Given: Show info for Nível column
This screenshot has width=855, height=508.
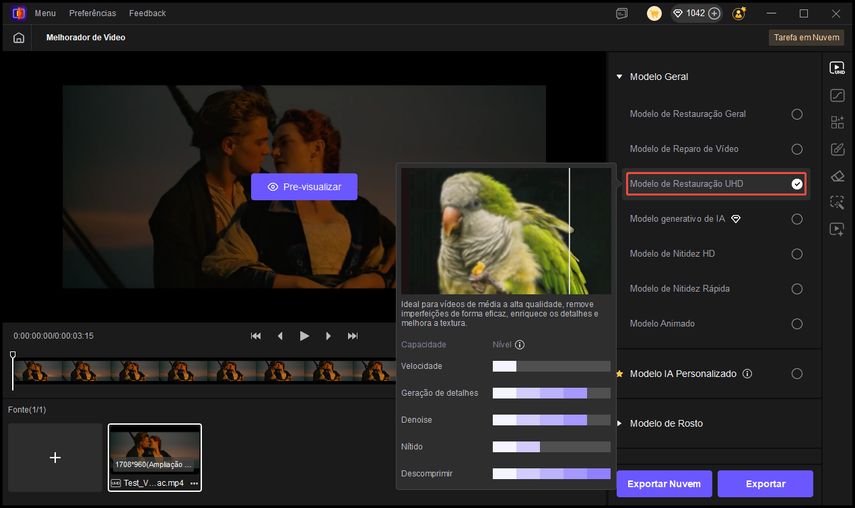Looking at the screenshot, I should point(520,344).
